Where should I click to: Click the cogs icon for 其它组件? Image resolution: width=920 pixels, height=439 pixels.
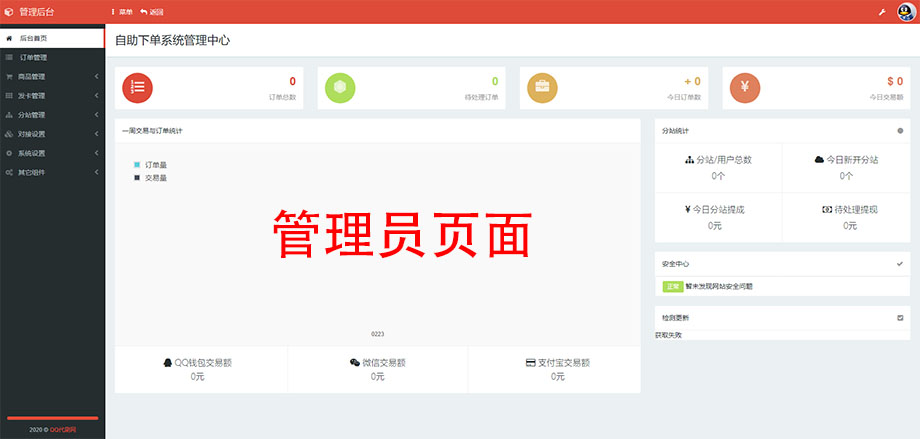(9, 173)
